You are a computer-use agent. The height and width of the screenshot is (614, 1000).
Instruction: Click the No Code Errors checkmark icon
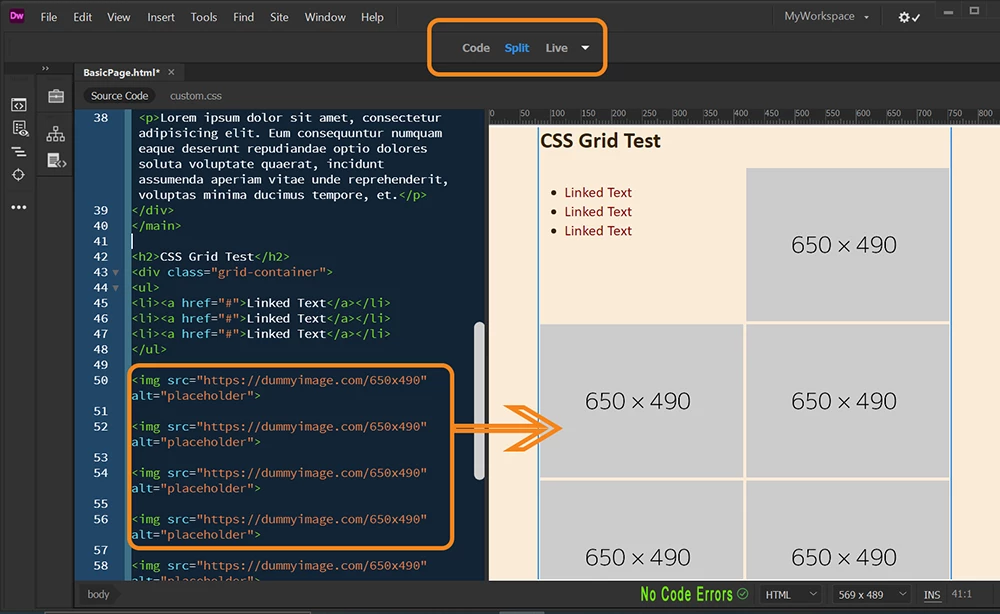pos(742,594)
